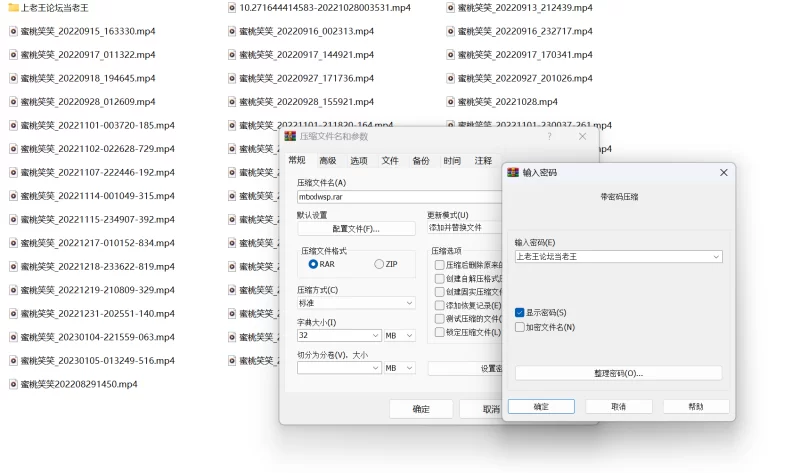
Task: Open the password history dropdown arrow
Action: pos(716,257)
